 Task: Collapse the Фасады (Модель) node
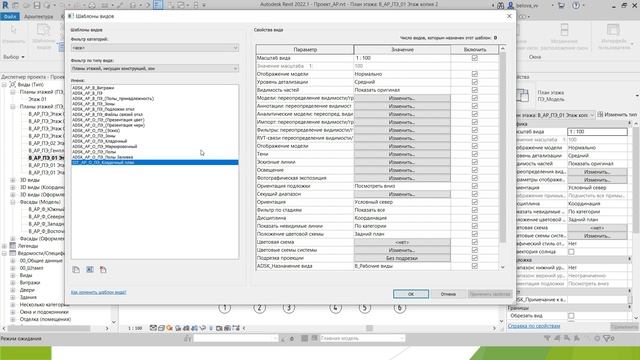click(13, 202)
